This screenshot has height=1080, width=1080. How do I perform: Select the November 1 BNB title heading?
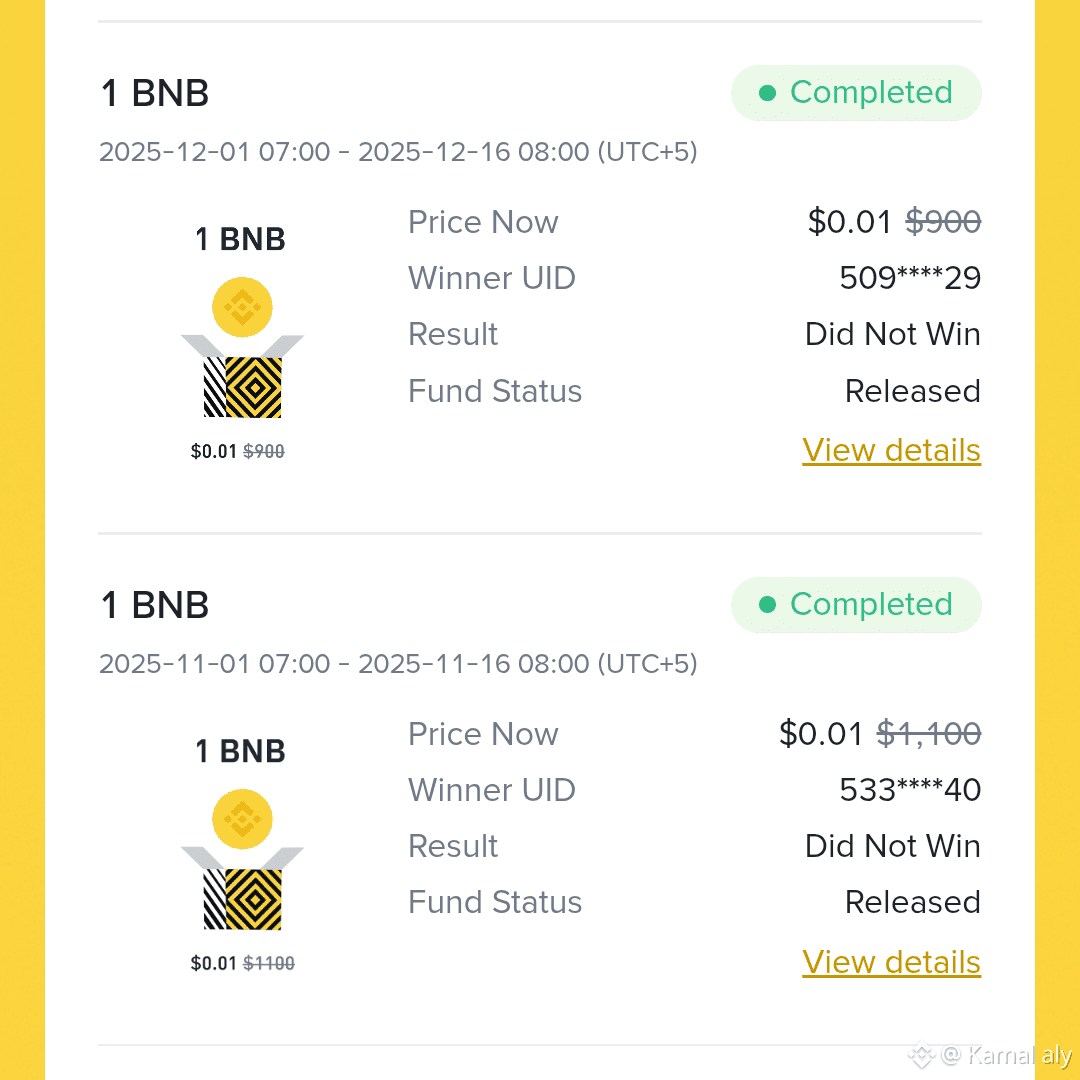(x=153, y=604)
